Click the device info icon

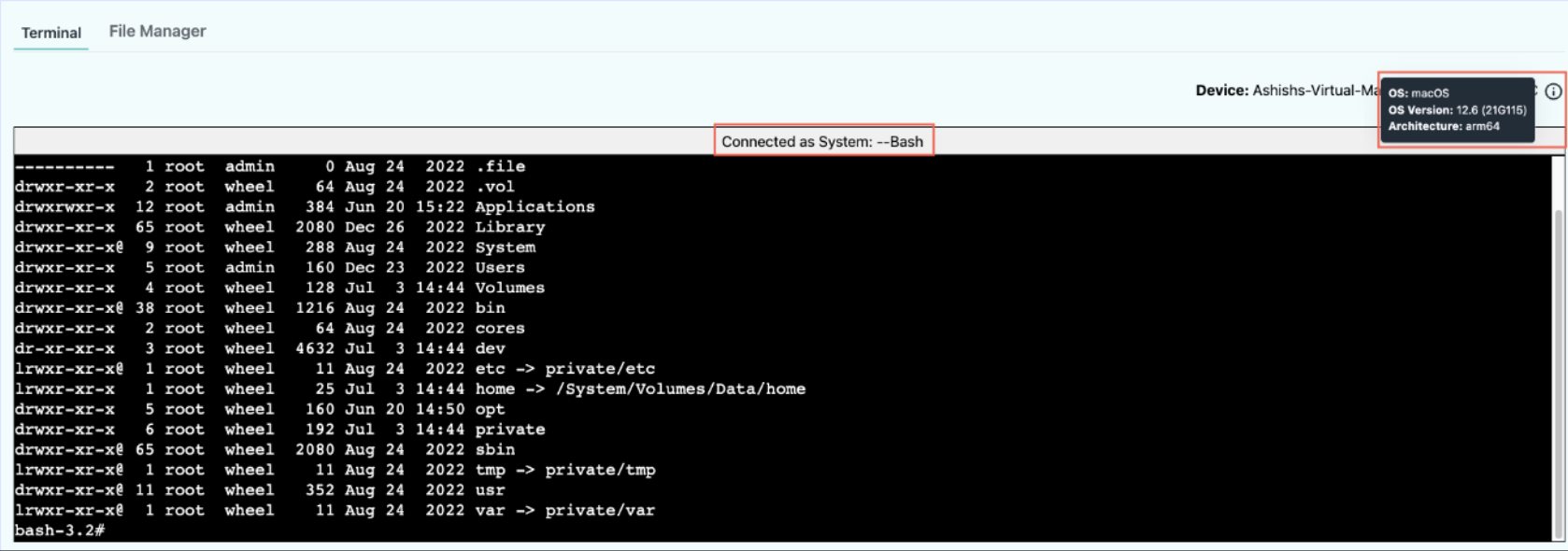tap(1553, 92)
